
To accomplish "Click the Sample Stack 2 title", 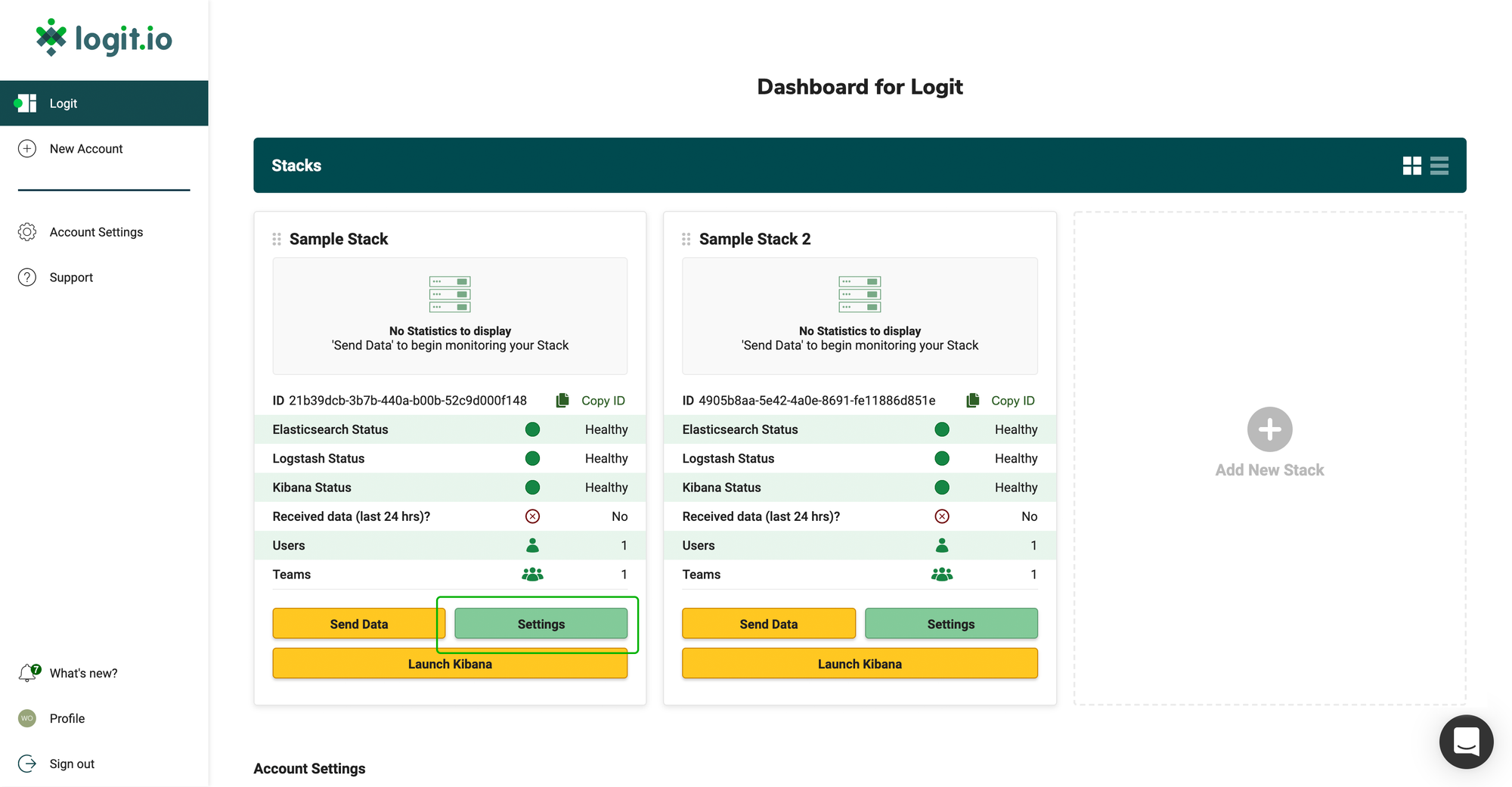I will [754, 239].
